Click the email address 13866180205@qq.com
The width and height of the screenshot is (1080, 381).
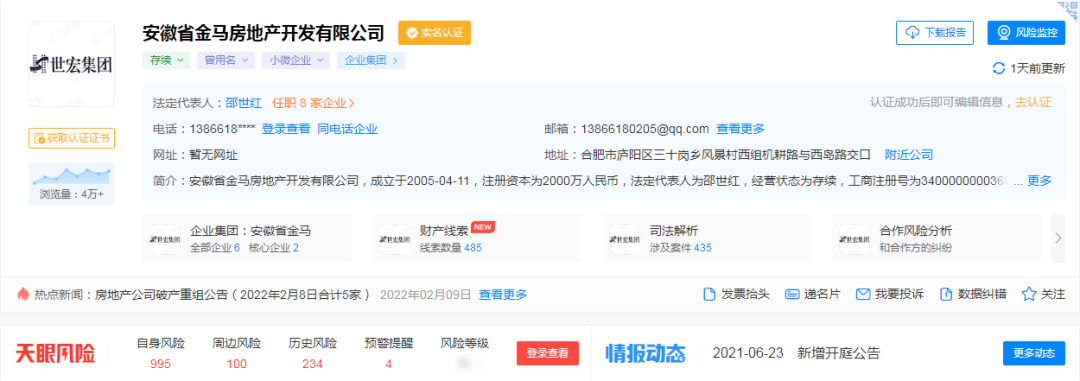(645, 129)
